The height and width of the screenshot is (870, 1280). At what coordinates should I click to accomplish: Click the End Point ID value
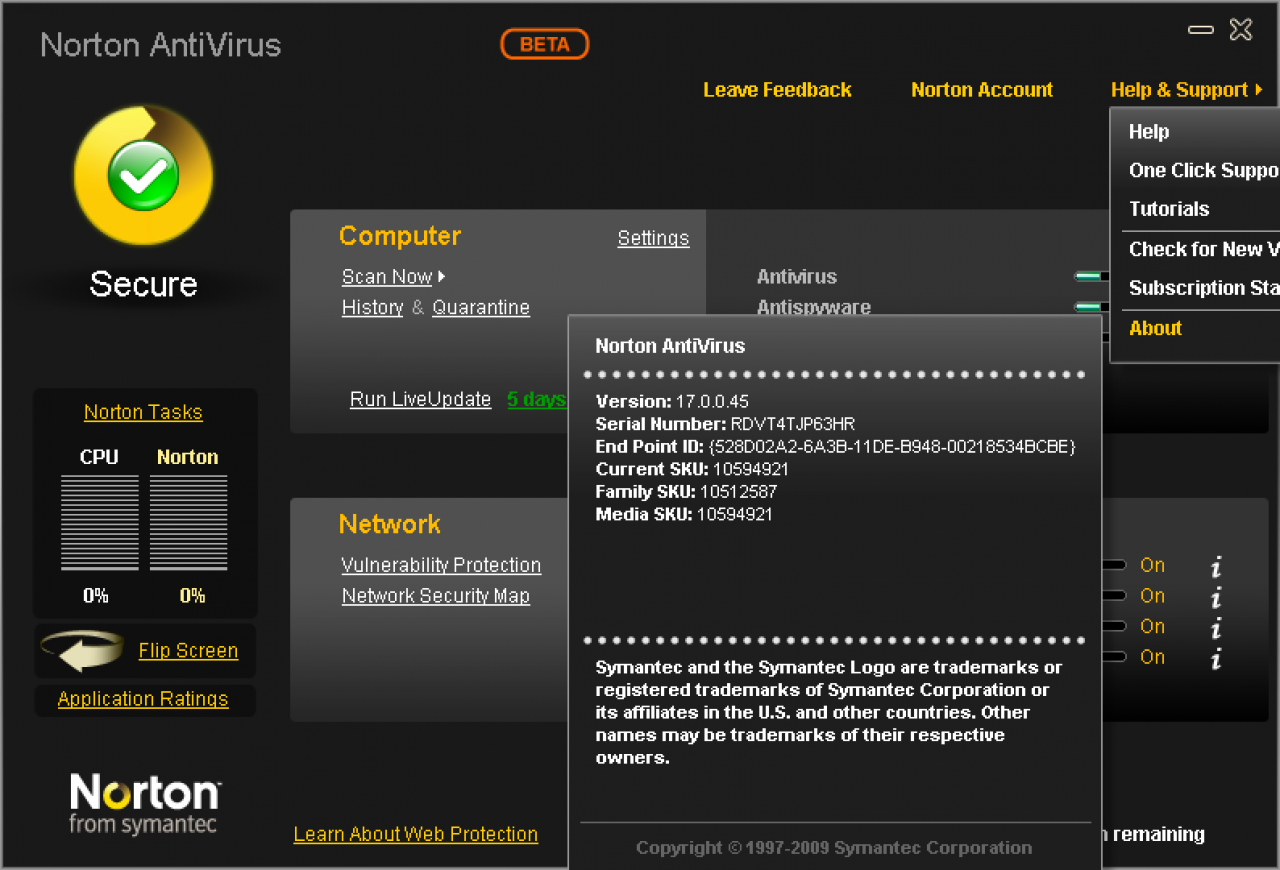click(892, 447)
